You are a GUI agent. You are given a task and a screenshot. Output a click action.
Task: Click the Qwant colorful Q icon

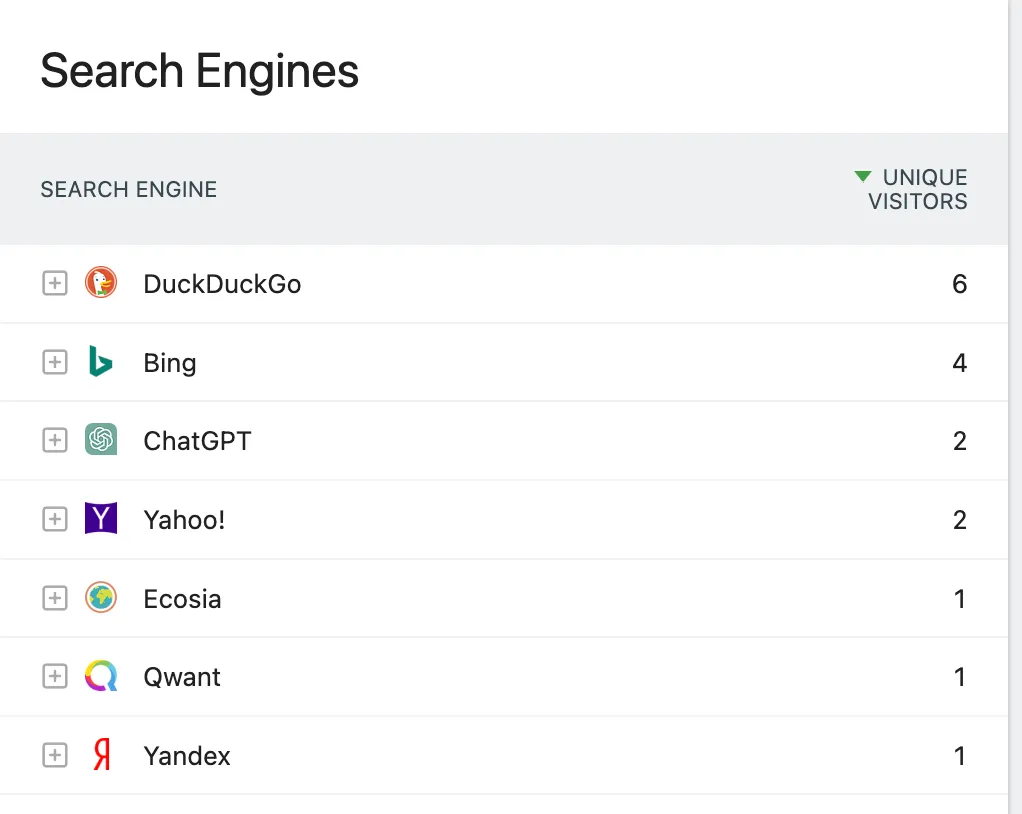pyautogui.click(x=101, y=677)
